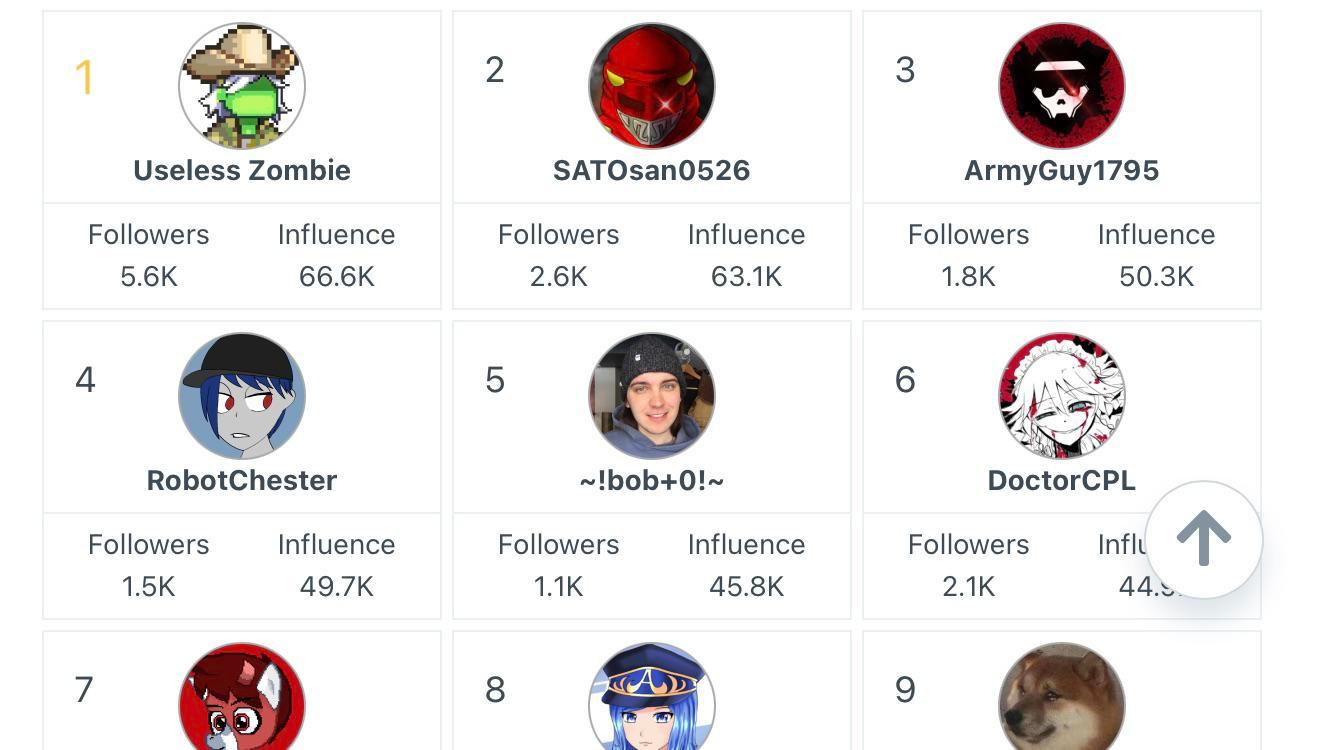Open the DoctorCPL name link
Image resolution: width=1334 pixels, height=750 pixels.
1062,480
